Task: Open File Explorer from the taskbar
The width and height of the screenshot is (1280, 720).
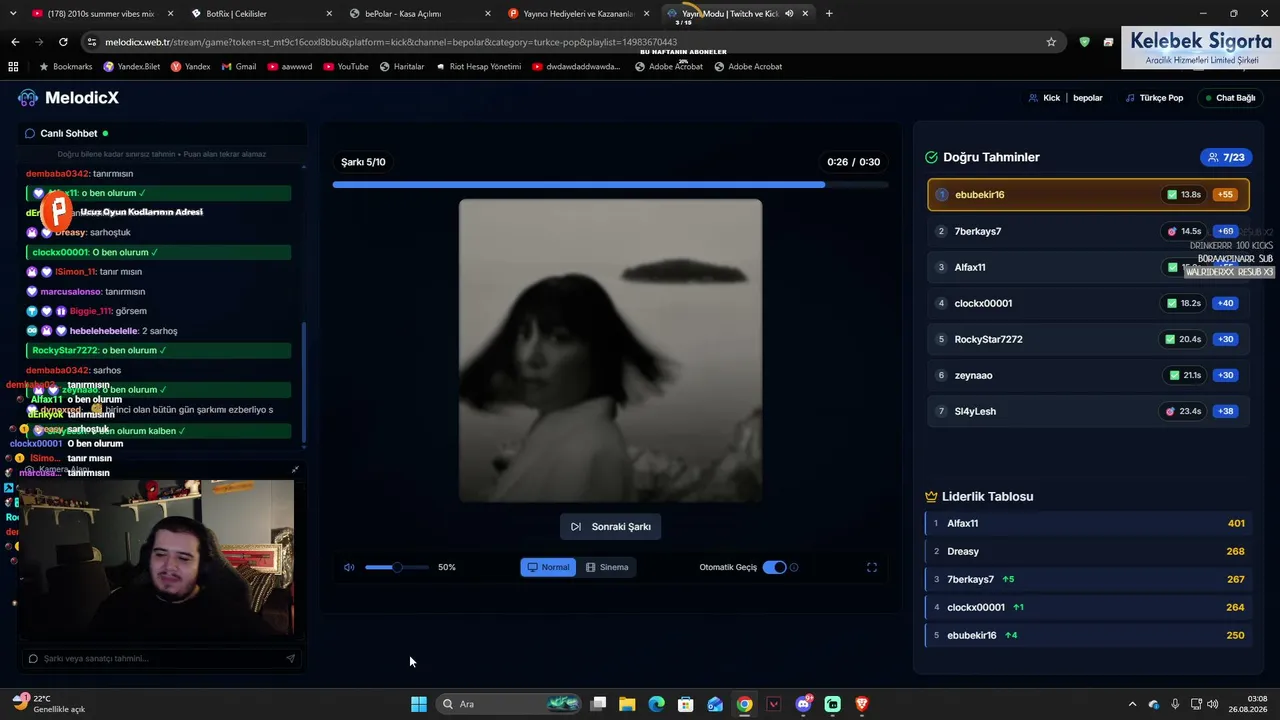Action: tap(627, 704)
